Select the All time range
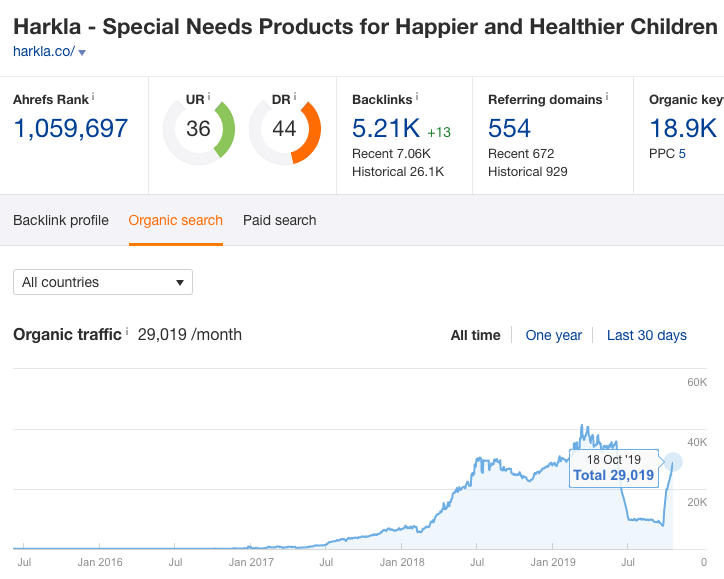Screen dimensions: 724x579 pyautogui.click(x=476, y=335)
